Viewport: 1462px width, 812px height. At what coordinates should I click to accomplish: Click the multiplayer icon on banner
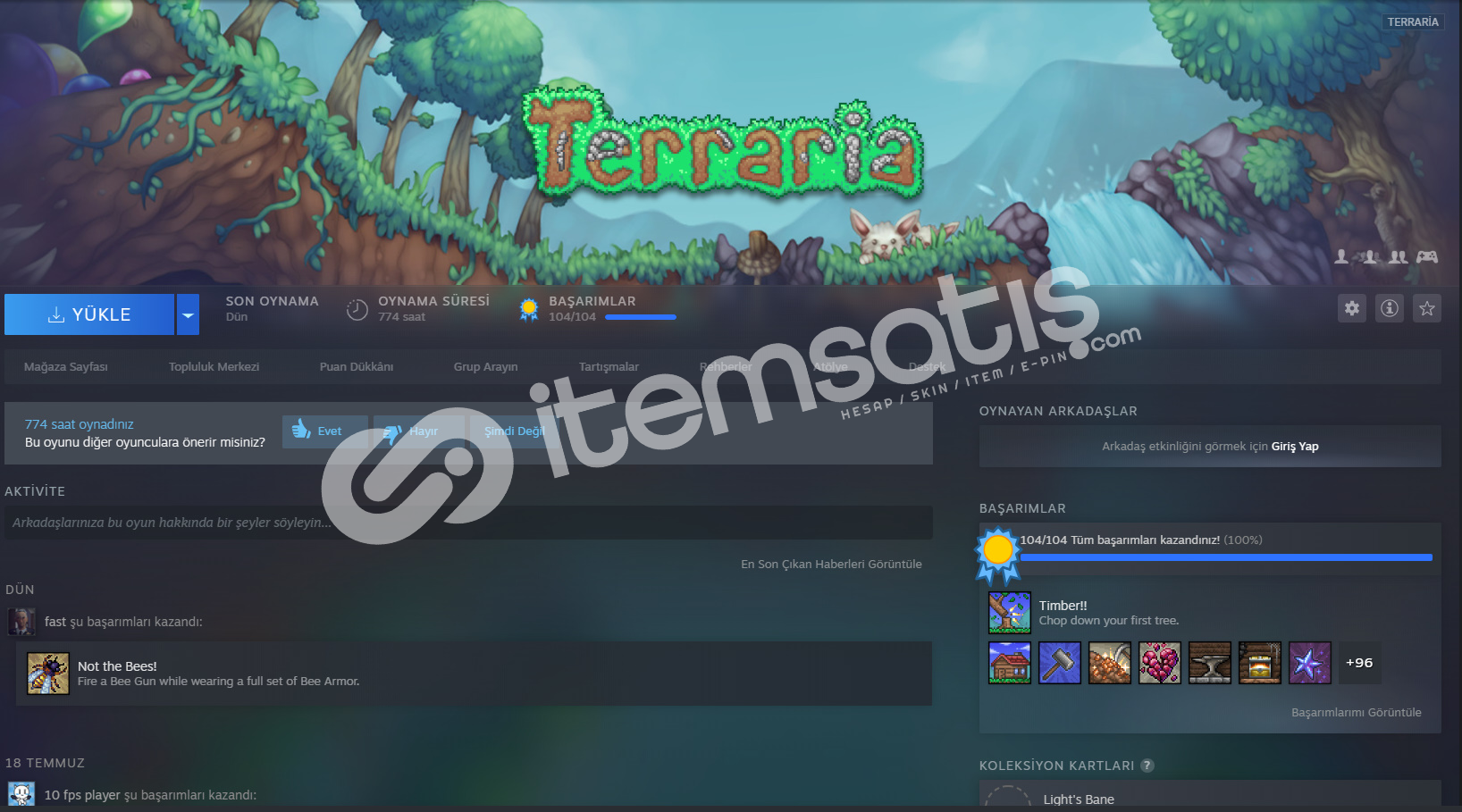point(1370,256)
